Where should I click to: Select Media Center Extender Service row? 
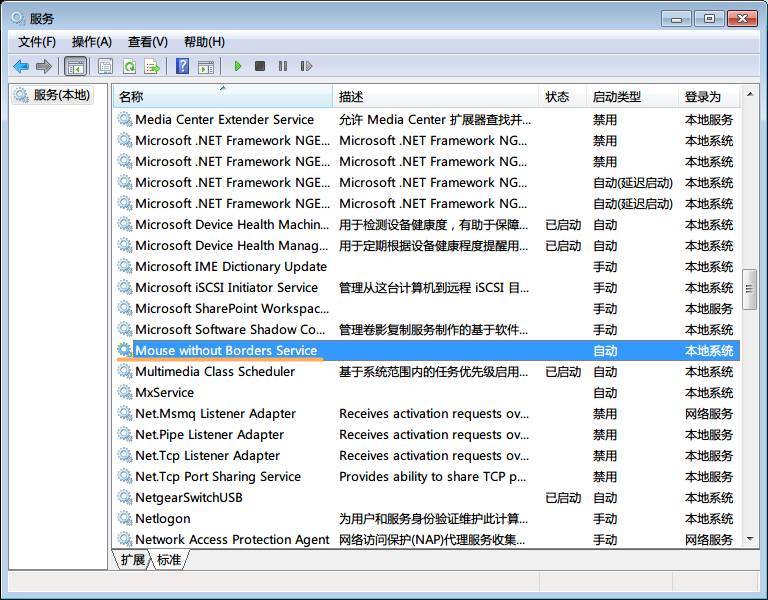pyautogui.click(x=428, y=119)
